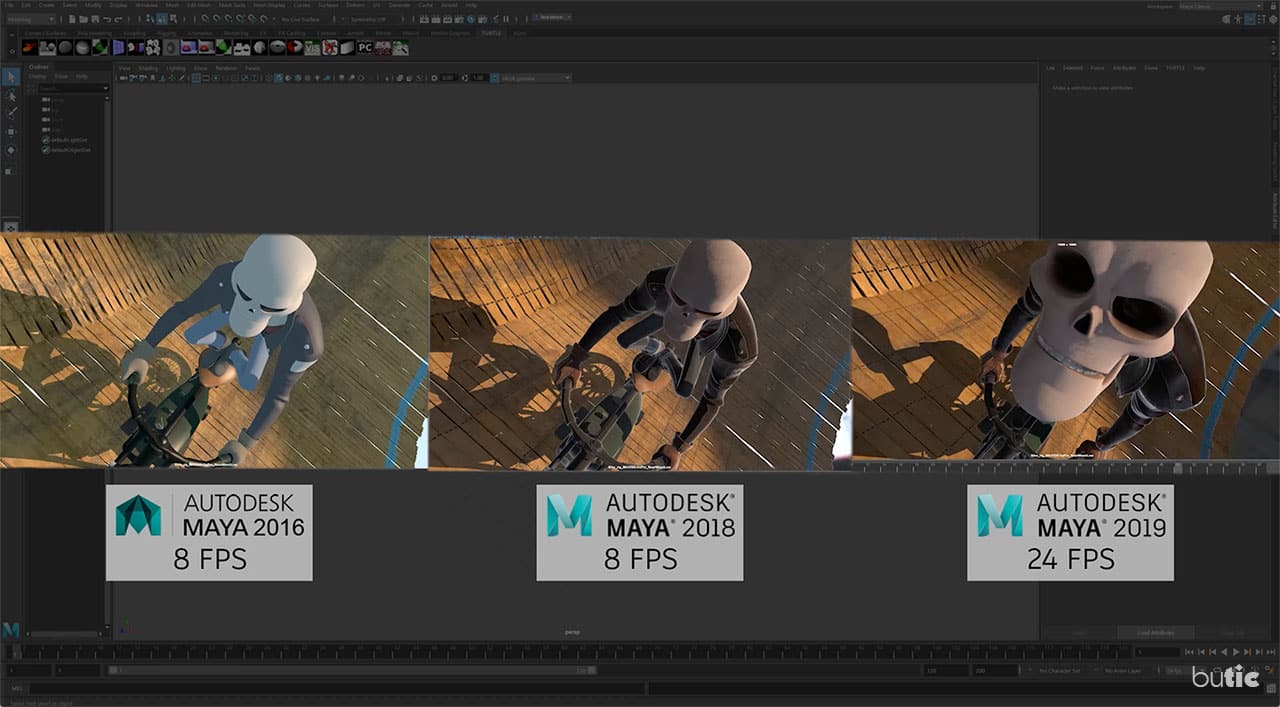
Task: Pick the Paint Selection tool in toolbox
Action: click(x=11, y=113)
